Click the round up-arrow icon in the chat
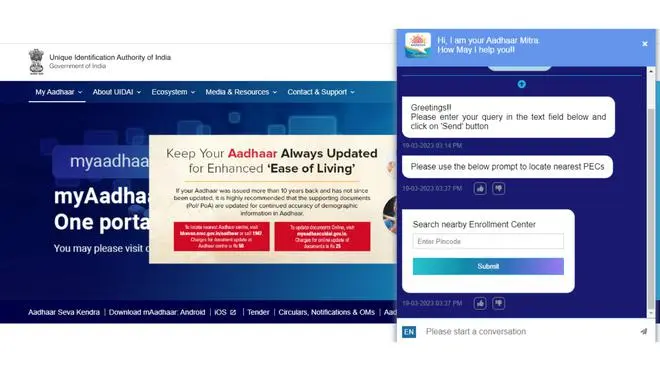 click(522, 84)
